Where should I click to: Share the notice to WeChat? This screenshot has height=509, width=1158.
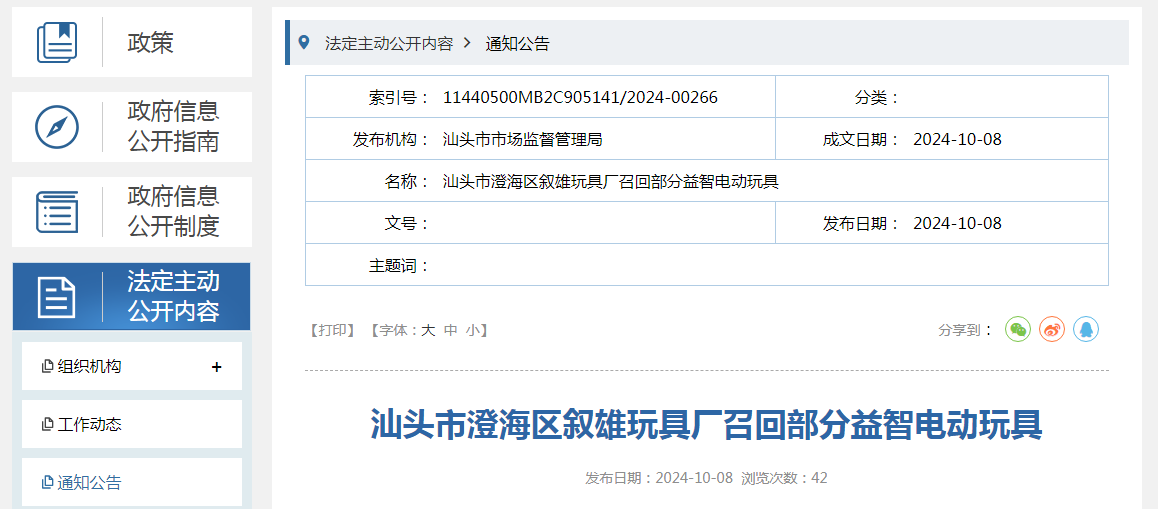[1017, 329]
